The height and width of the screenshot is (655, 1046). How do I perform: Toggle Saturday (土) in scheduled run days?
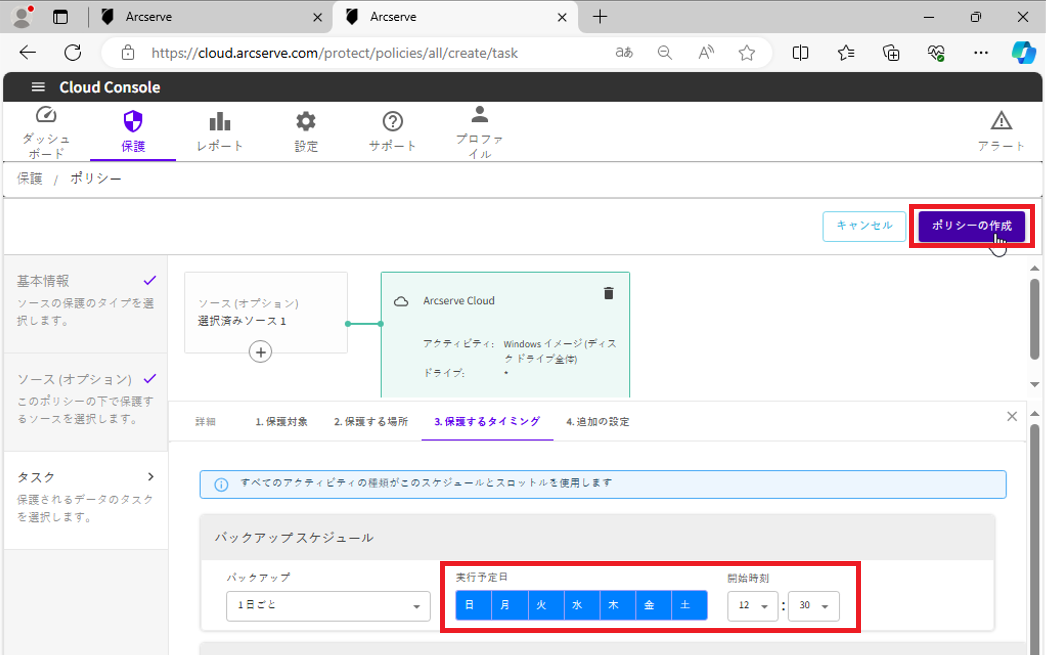click(x=687, y=606)
